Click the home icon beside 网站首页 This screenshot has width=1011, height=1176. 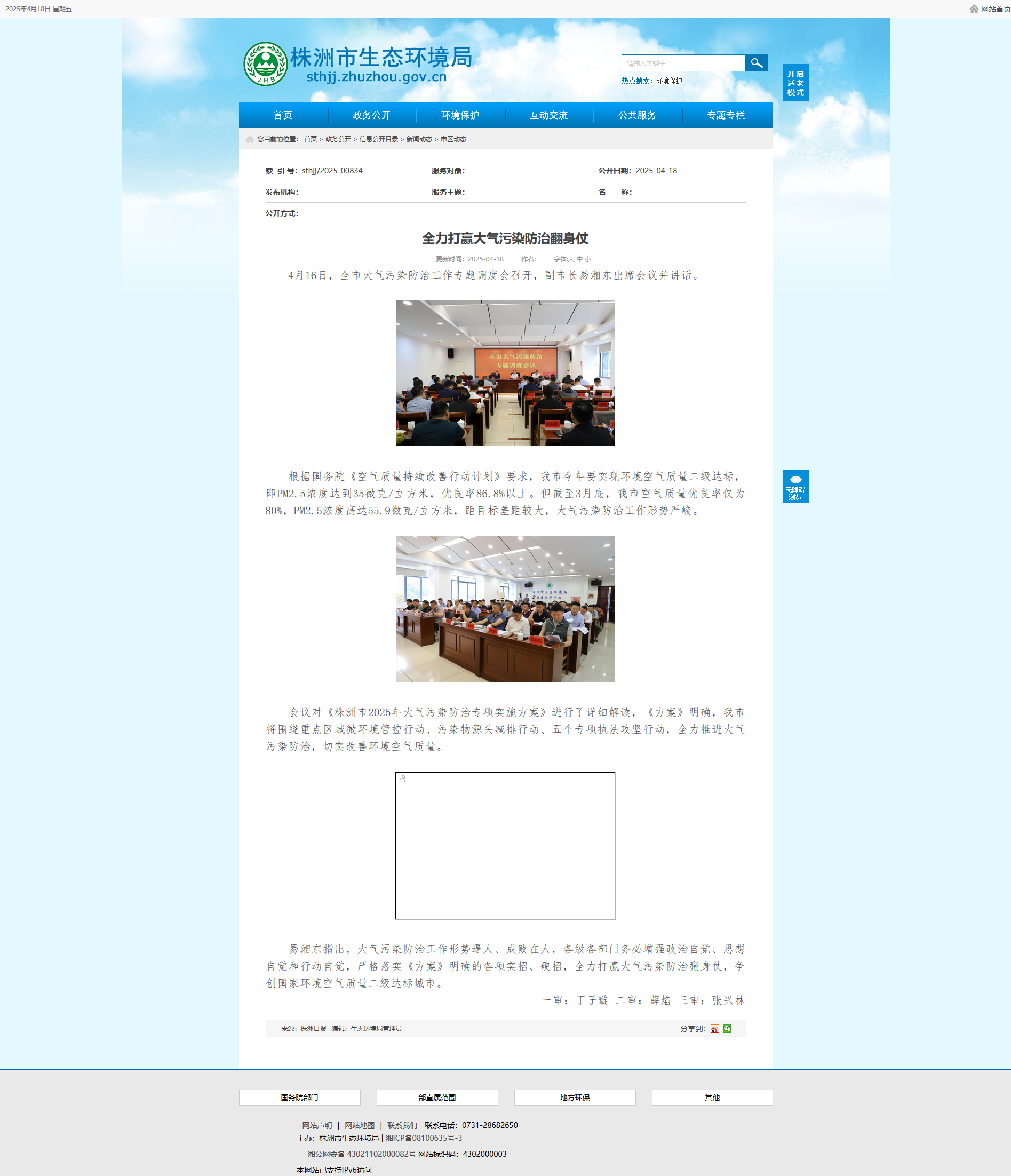[x=974, y=9]
